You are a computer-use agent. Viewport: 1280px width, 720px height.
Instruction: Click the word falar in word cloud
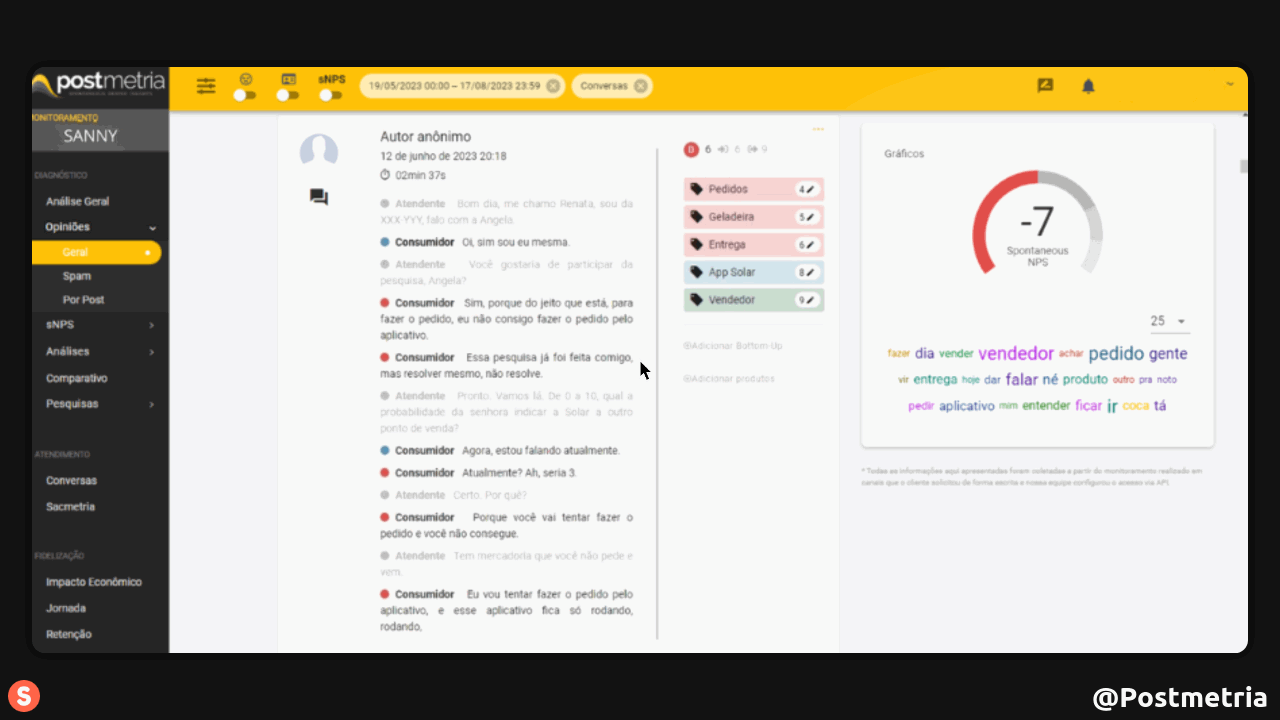[1022, 380]
